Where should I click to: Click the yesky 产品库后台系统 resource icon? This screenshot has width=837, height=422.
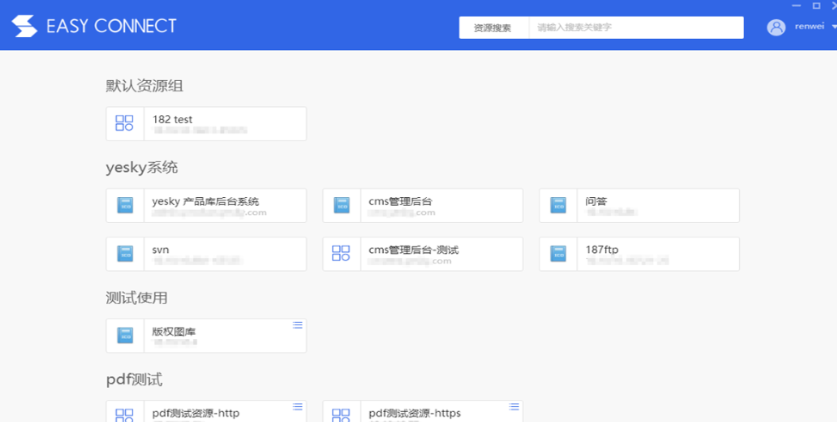[x=125, y=205]
